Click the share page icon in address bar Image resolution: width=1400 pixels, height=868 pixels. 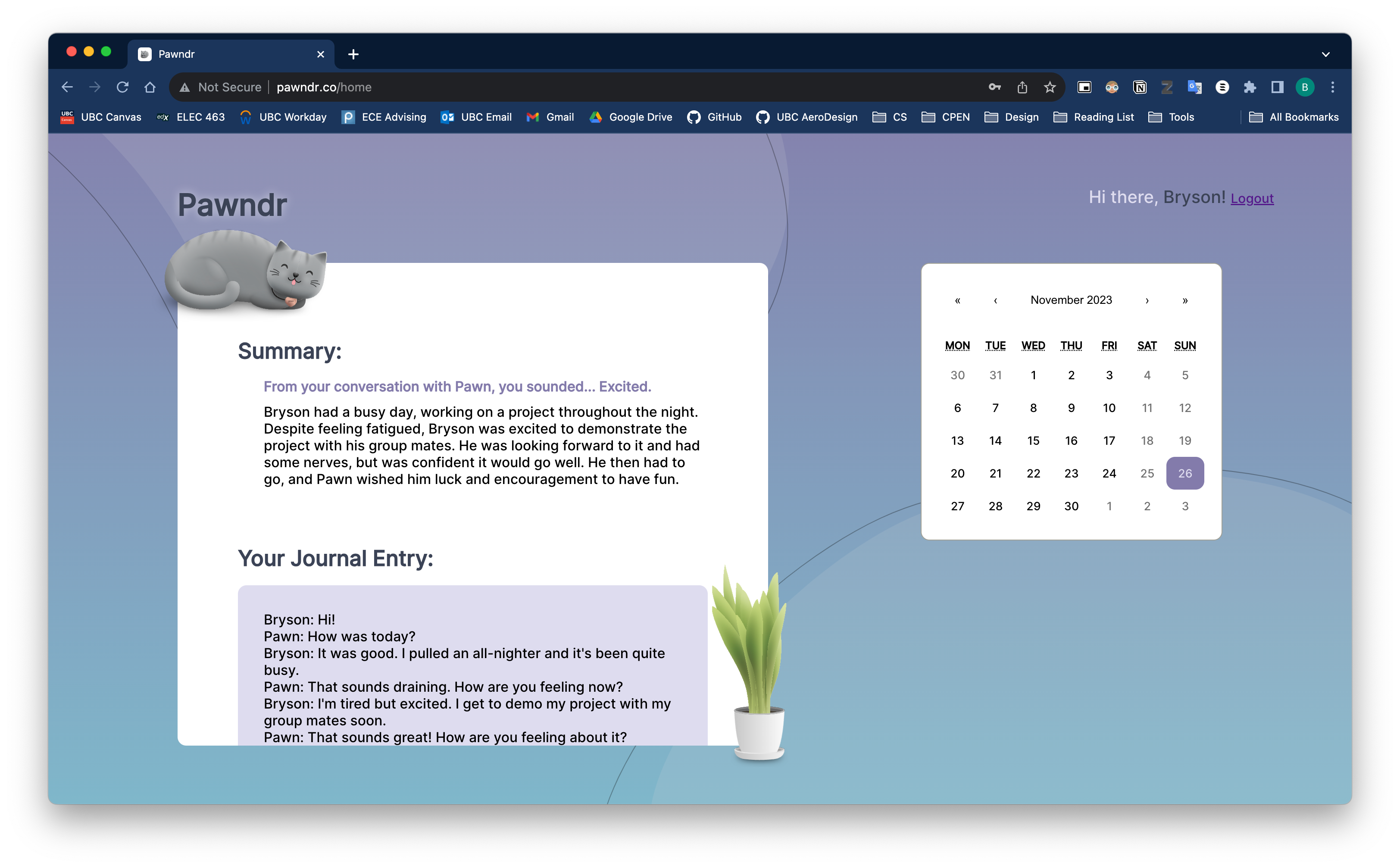click(x=1022, y=87)
